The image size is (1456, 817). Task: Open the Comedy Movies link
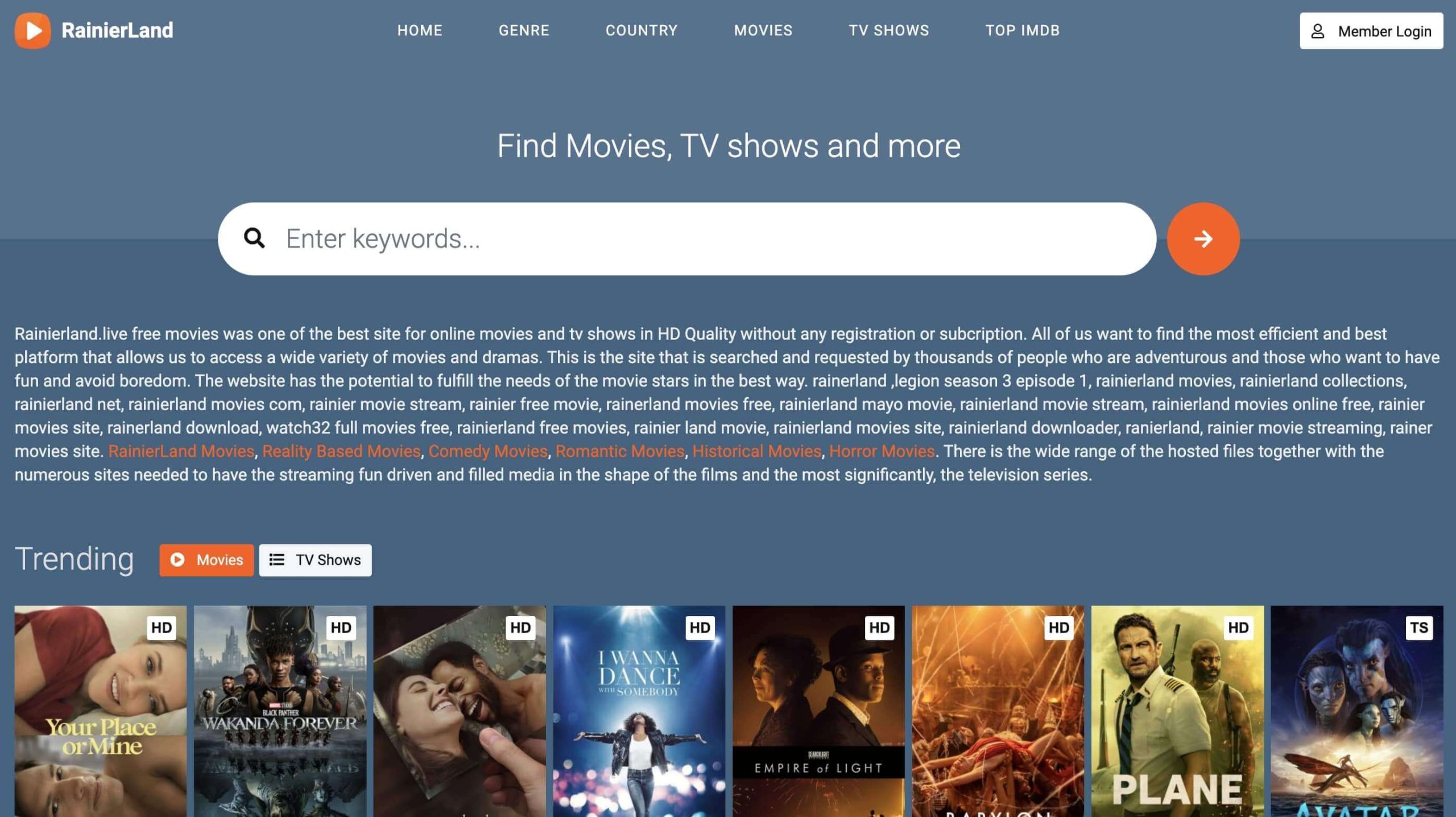coord(487,451)
